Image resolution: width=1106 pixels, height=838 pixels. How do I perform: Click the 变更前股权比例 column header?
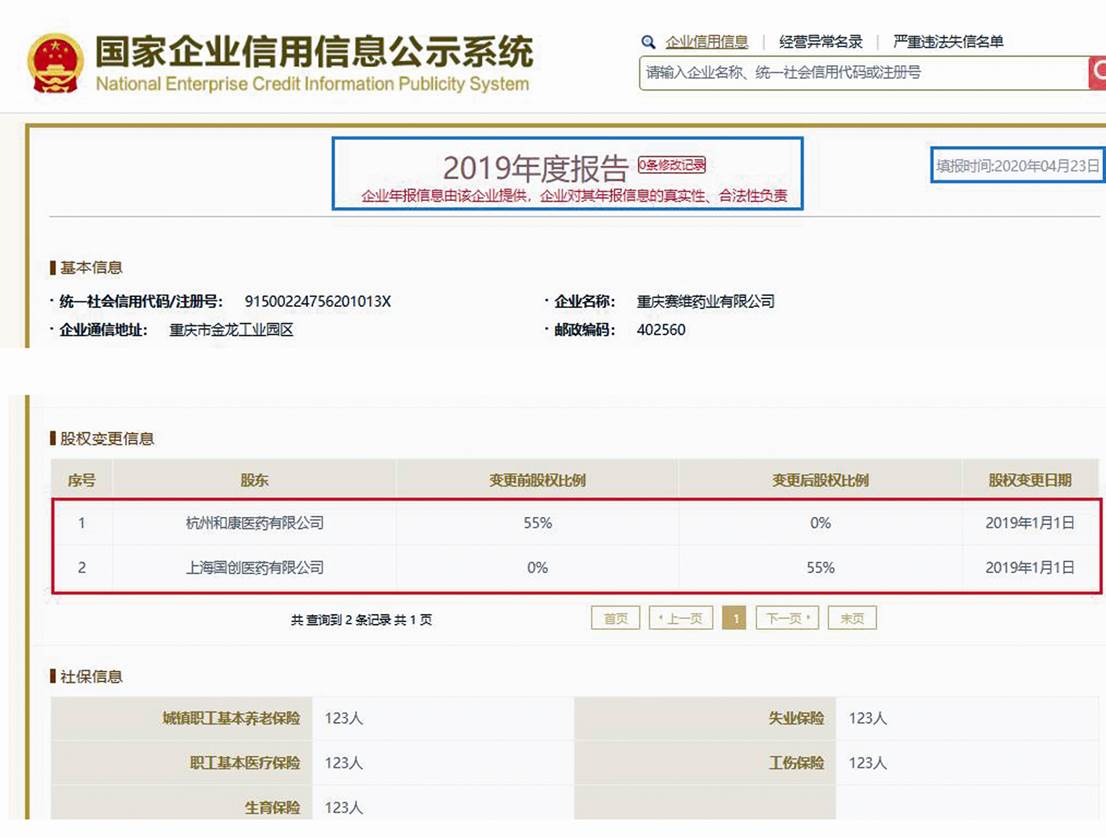pos(537,480)
